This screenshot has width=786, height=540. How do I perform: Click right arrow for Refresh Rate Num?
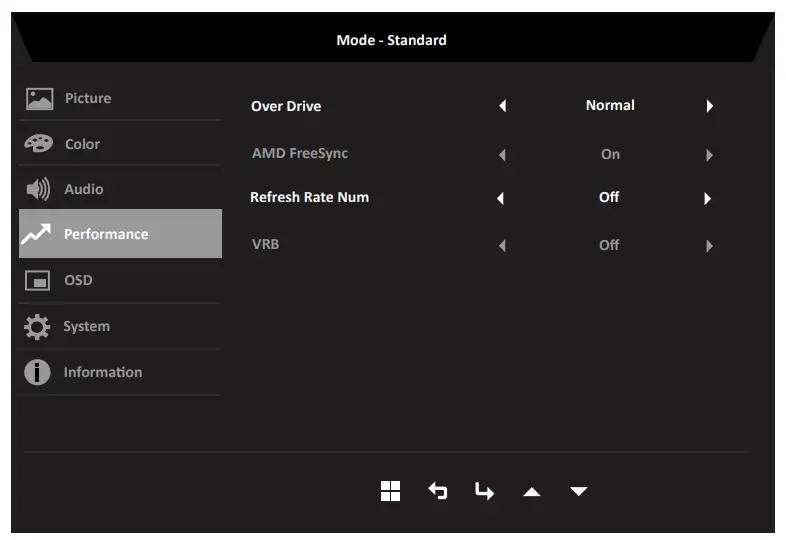pos(707,199)
